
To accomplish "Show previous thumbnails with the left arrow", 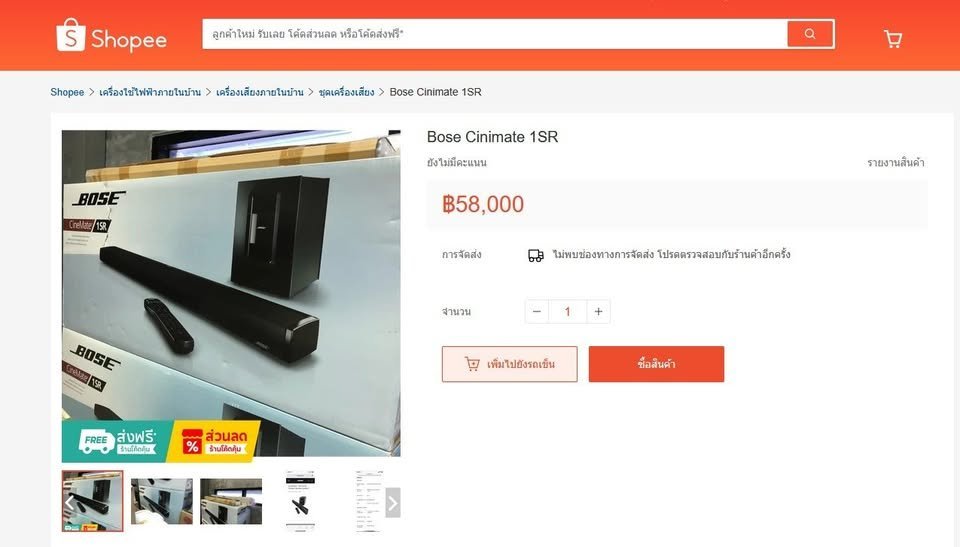I will pyautogui.click(x=69, y=503).
